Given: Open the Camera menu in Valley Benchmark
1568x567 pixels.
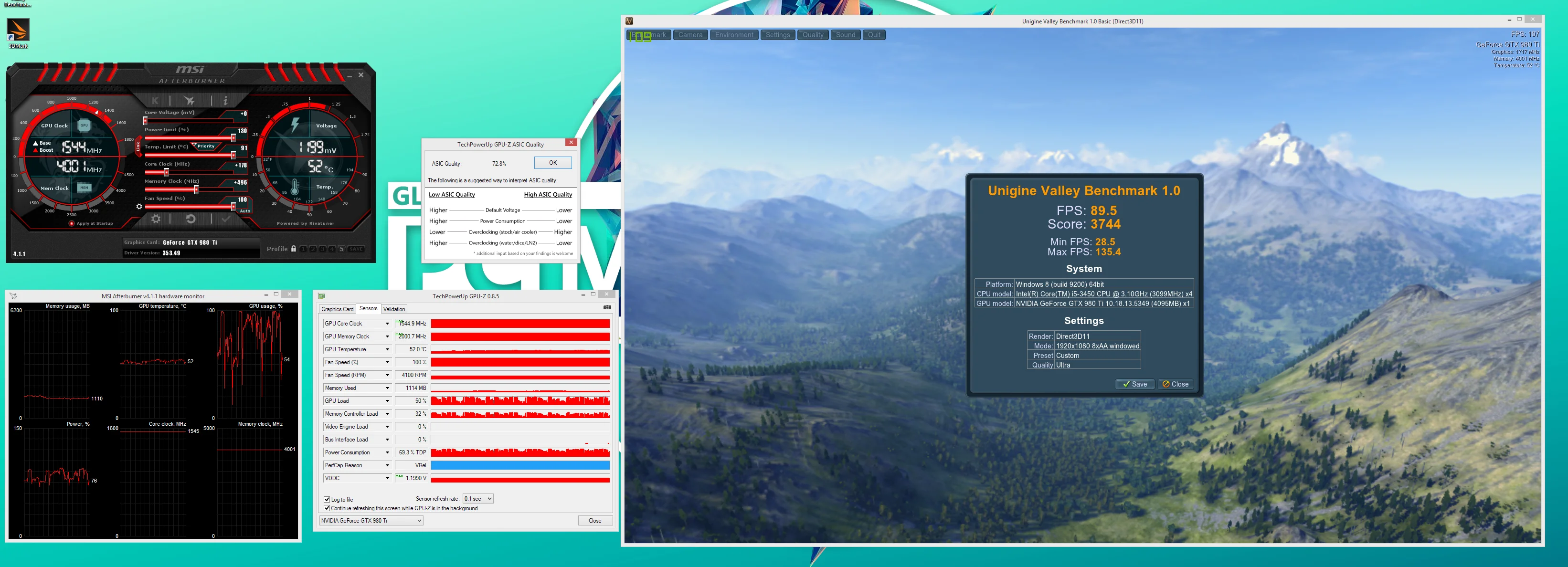Looking at the screenshot, I should click(x=690, y=35).
